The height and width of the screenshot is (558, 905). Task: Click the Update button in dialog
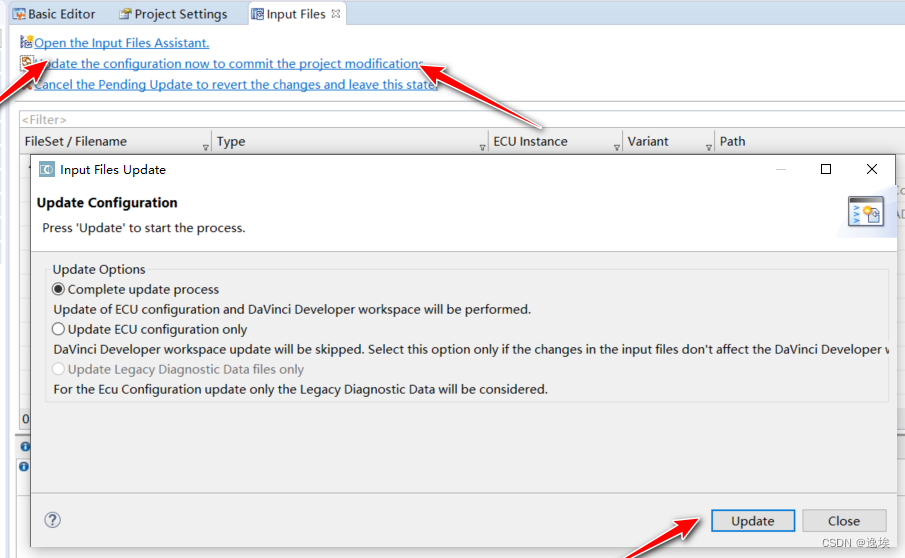[x=753, y=520]
